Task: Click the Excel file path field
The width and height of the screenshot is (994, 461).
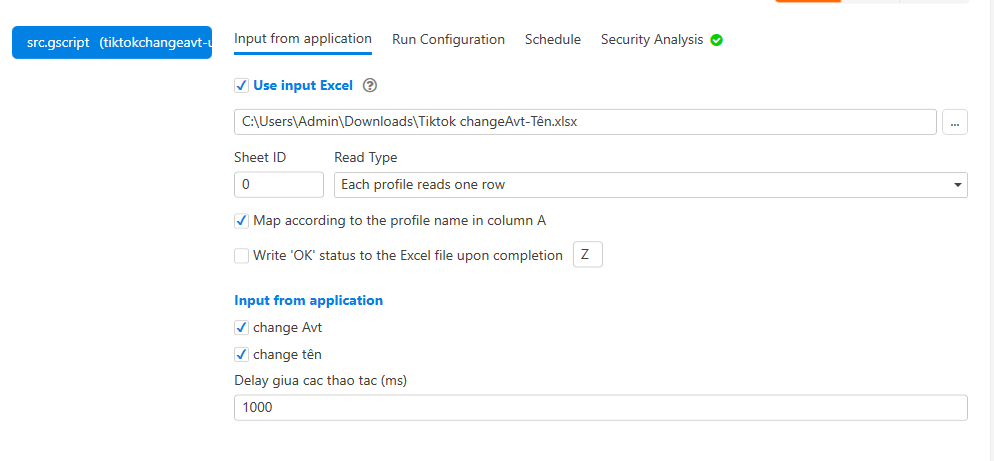Action: tap(585, 122)
